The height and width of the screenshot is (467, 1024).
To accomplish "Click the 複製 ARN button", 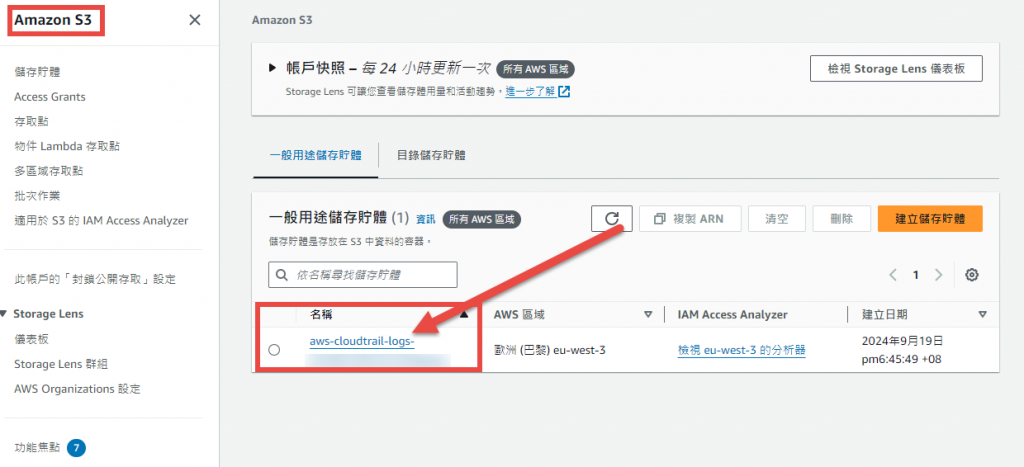I will tap(688, 219).
